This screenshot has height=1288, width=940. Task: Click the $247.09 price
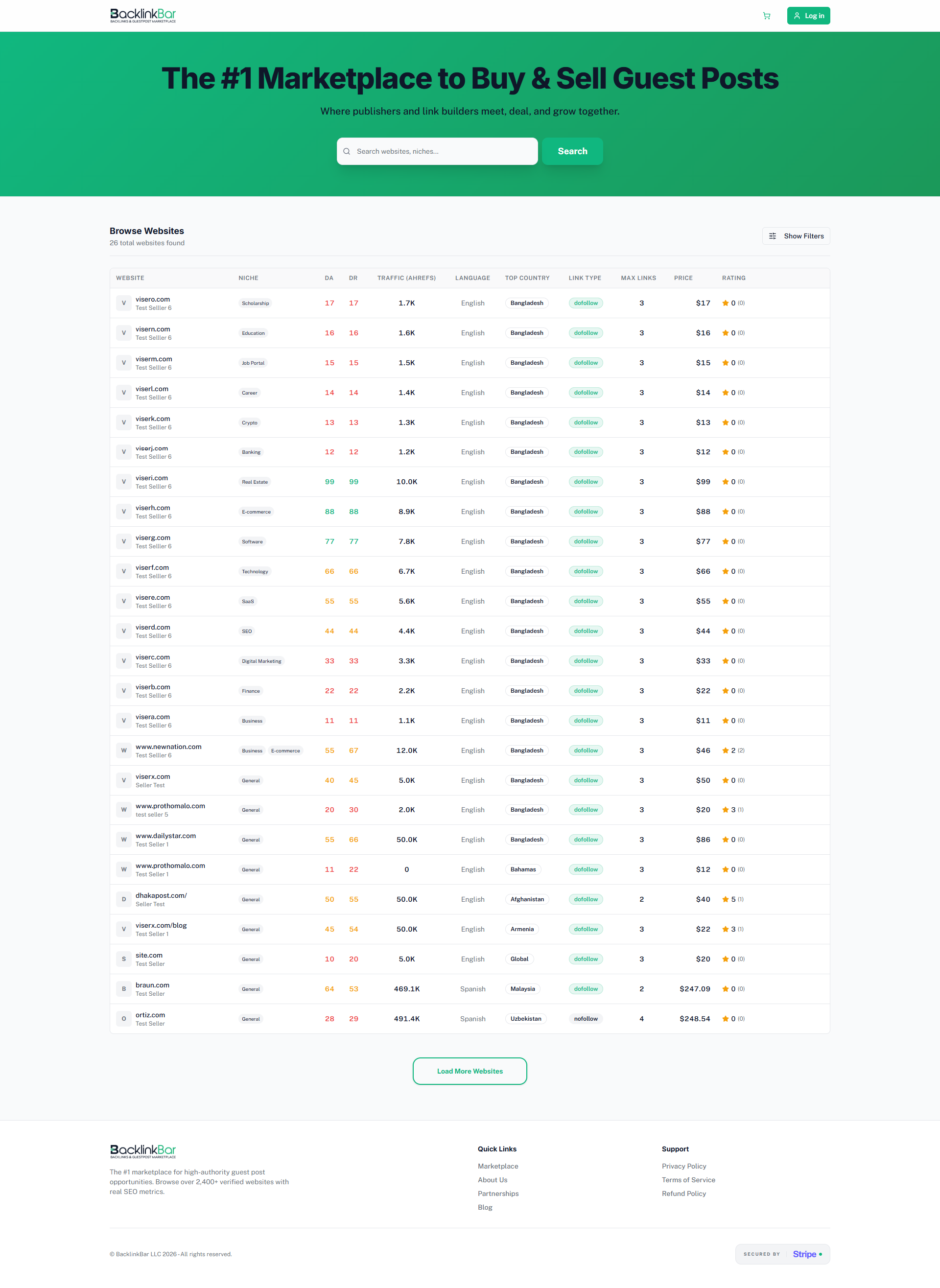click(695, 989)
